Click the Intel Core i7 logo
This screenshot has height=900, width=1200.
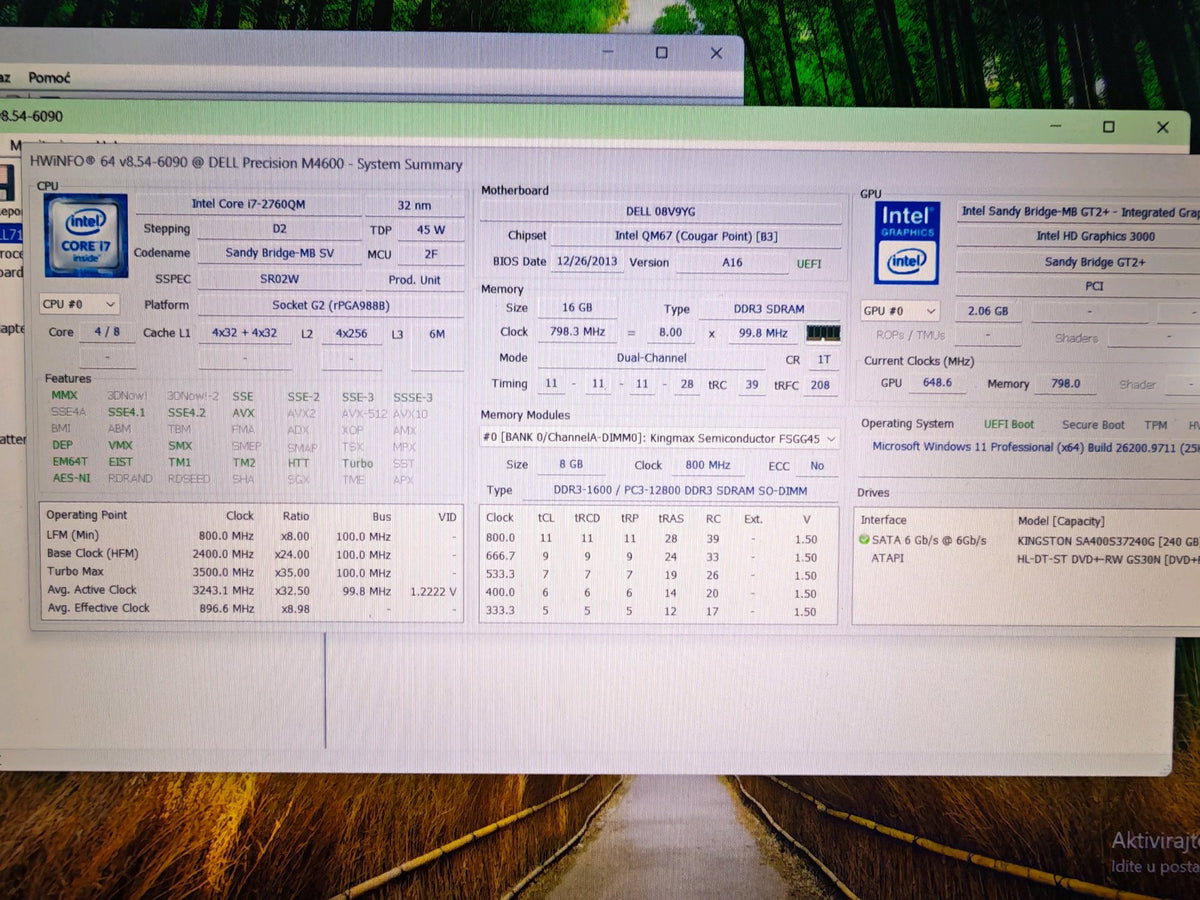pyautogui.click(x=86, y=236)
